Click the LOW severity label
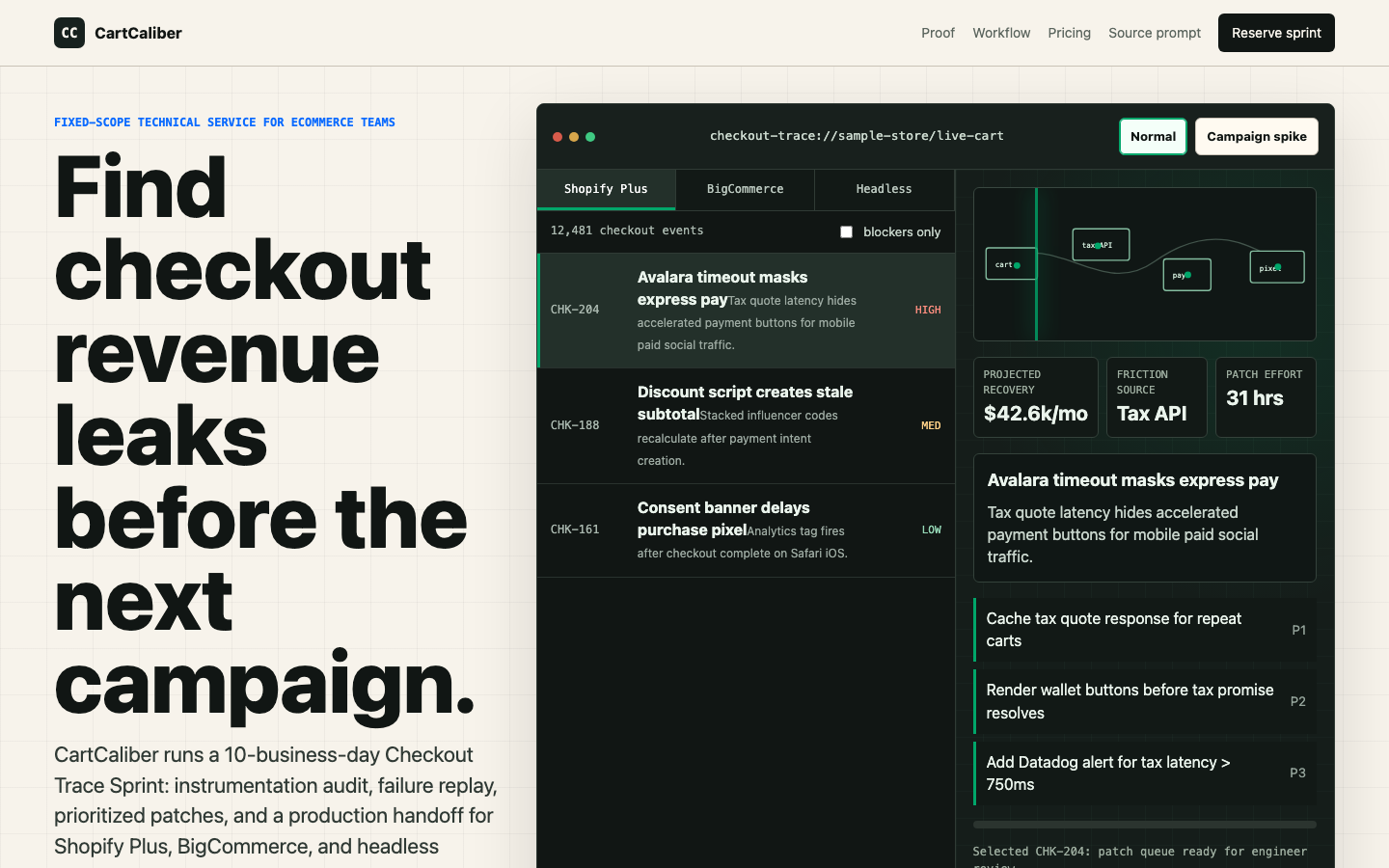This screenshot has height=868, width=1389. click(x=931, y=530)
